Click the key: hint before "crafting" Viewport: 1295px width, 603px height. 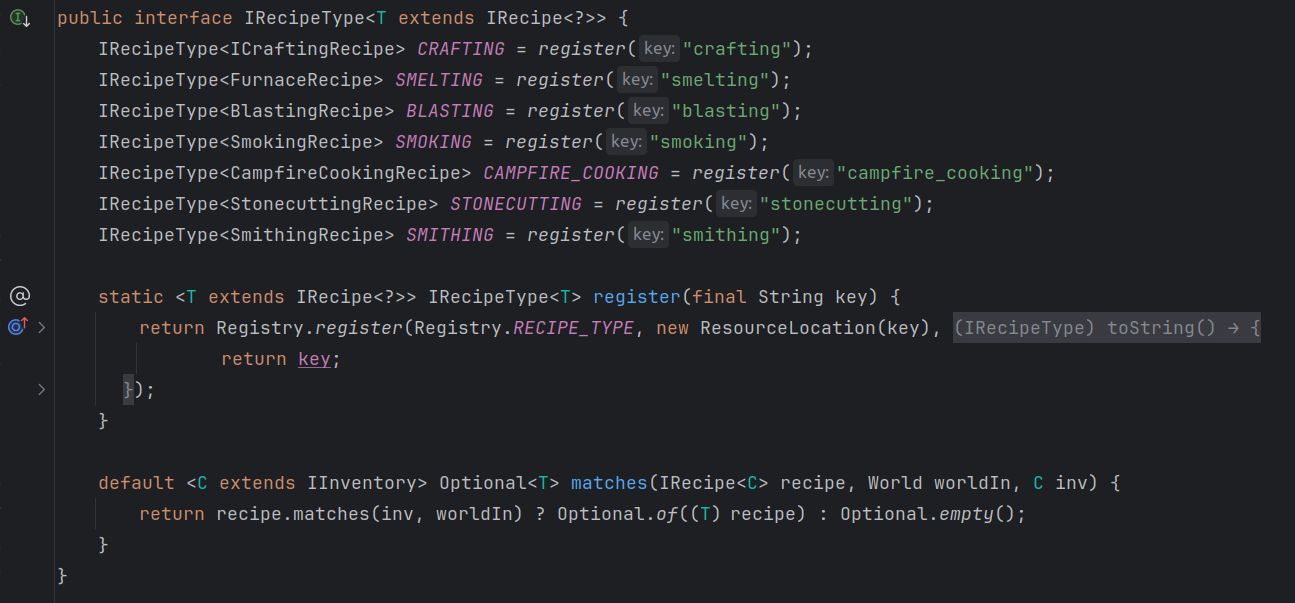coord(659,49)
